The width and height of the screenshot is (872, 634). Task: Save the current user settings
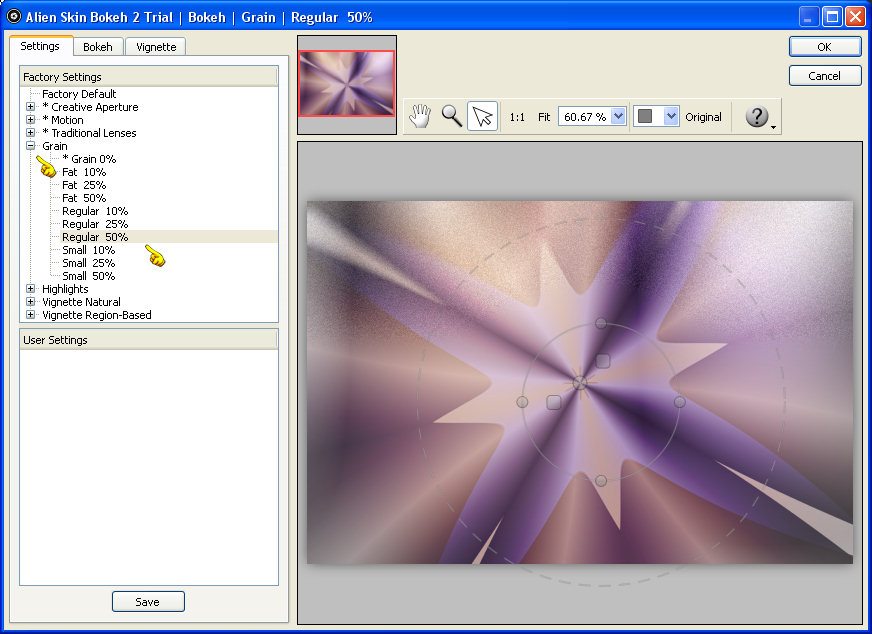tap(148, 601)
